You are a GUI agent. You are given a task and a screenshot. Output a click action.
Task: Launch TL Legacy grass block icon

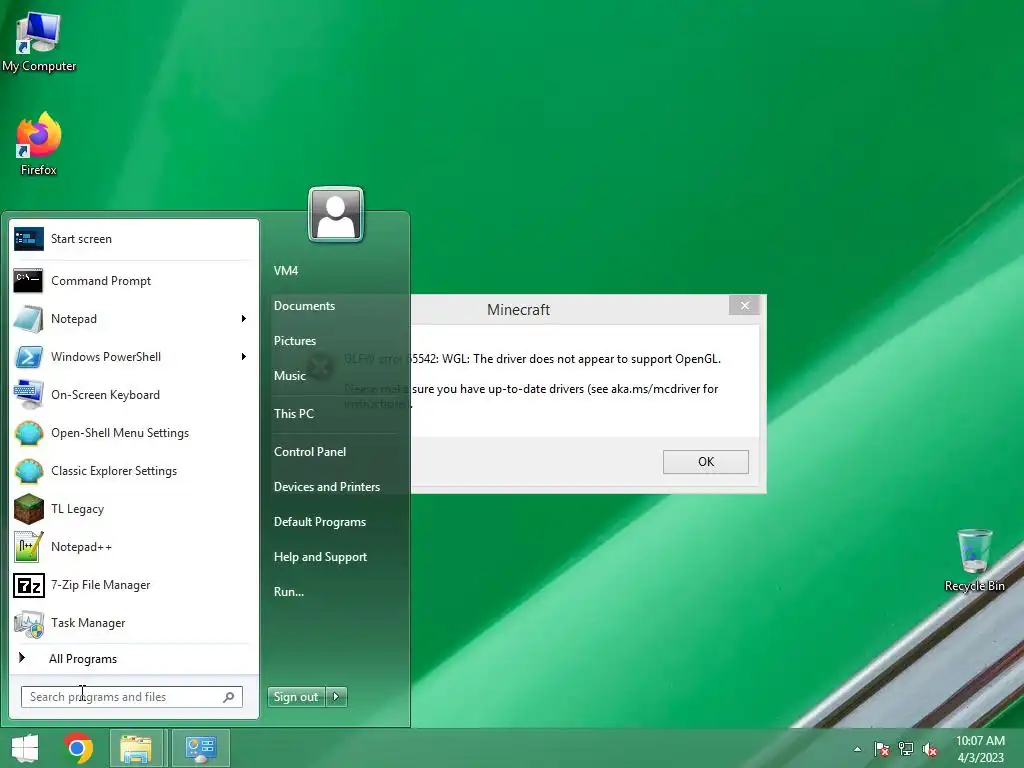pos(28,509)
